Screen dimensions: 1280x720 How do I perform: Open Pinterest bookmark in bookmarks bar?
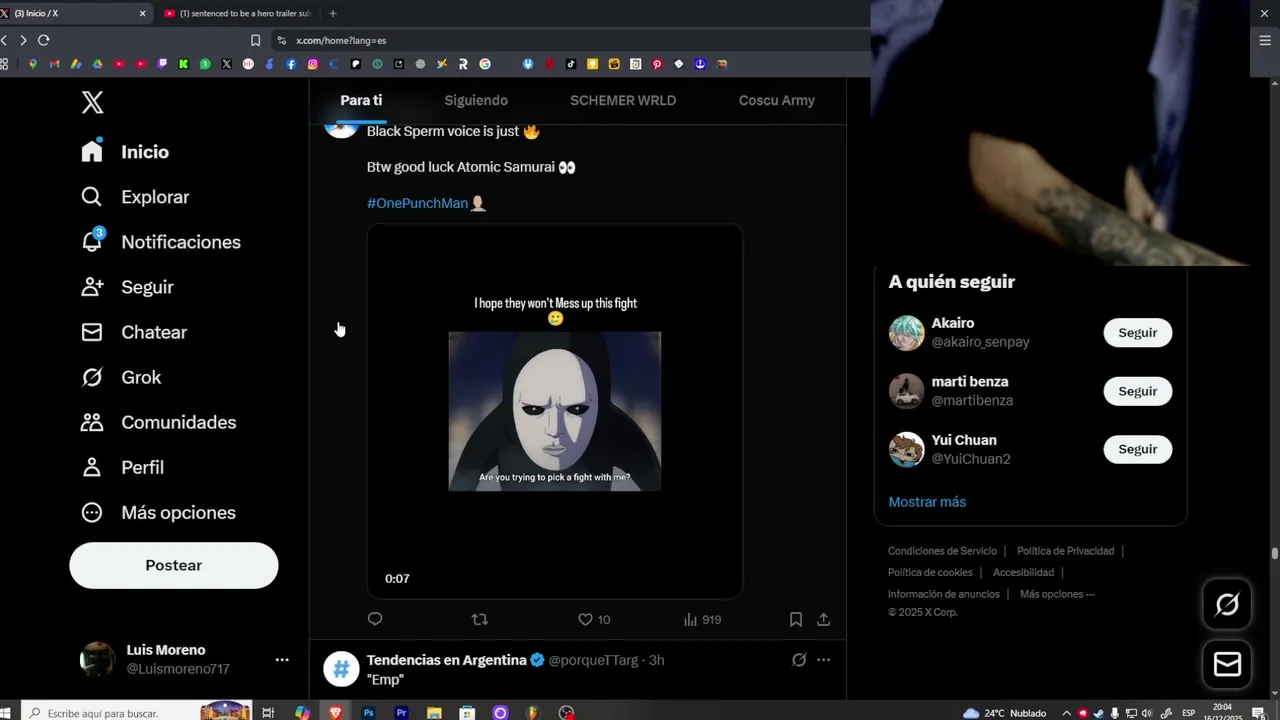pyautogui.click(x=657, y=64)
